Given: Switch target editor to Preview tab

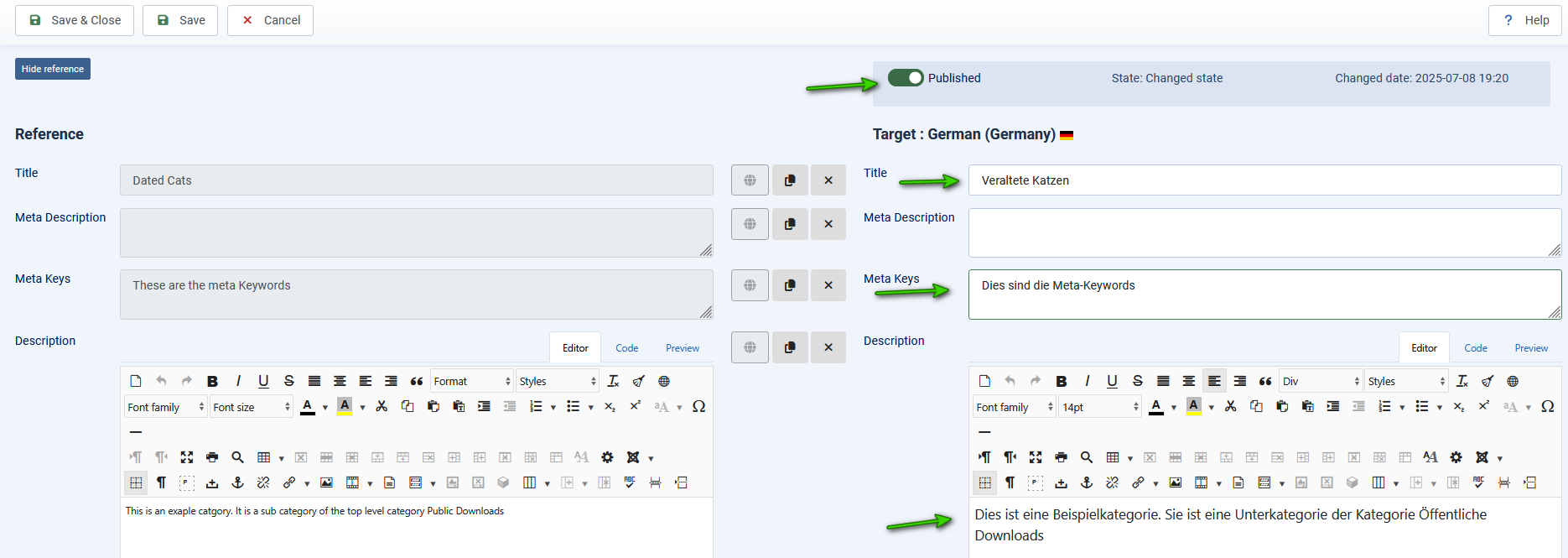Looking at the screenshot, I should coord(1531,348).
